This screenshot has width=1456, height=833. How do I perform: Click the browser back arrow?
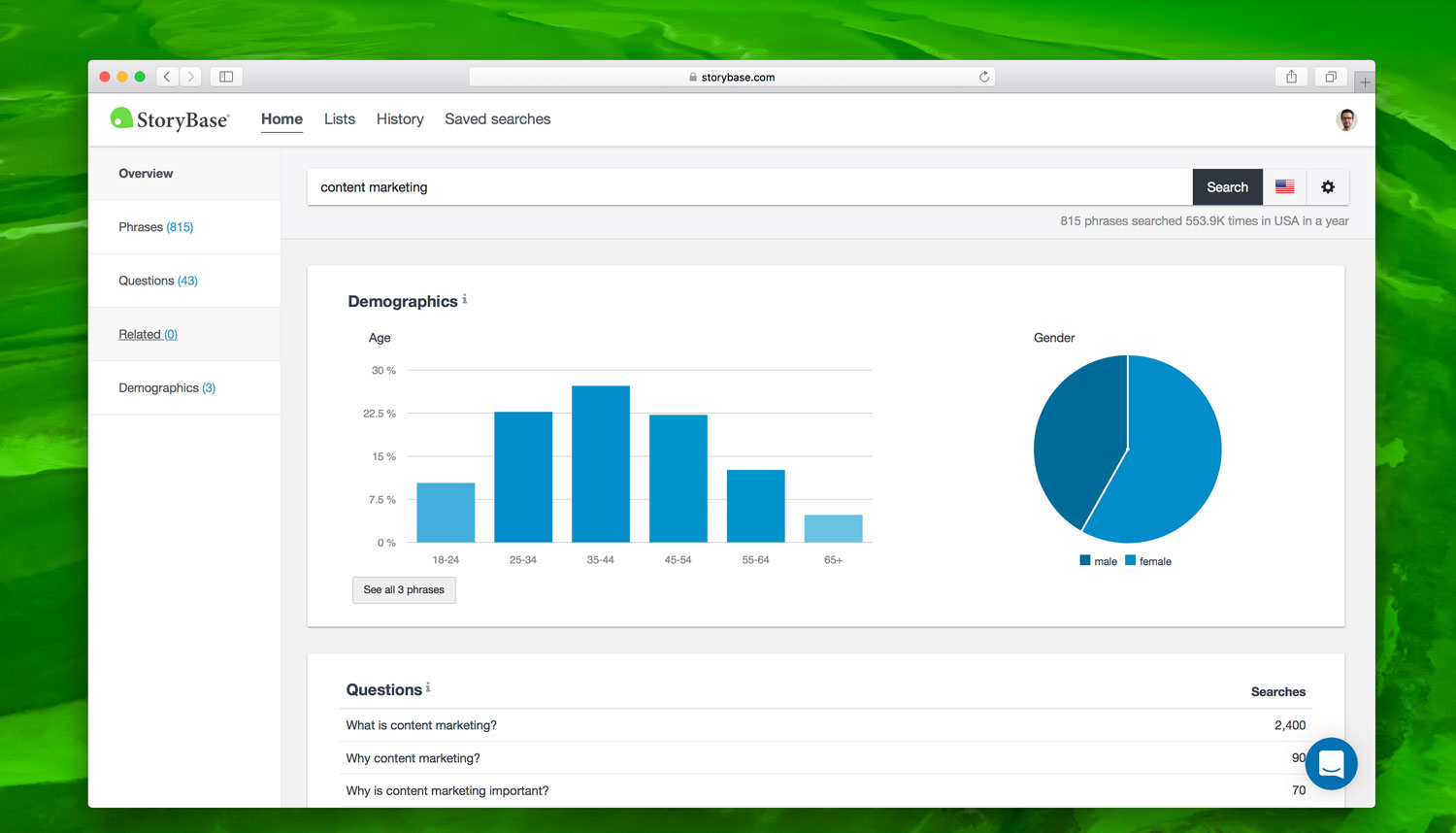166,76
